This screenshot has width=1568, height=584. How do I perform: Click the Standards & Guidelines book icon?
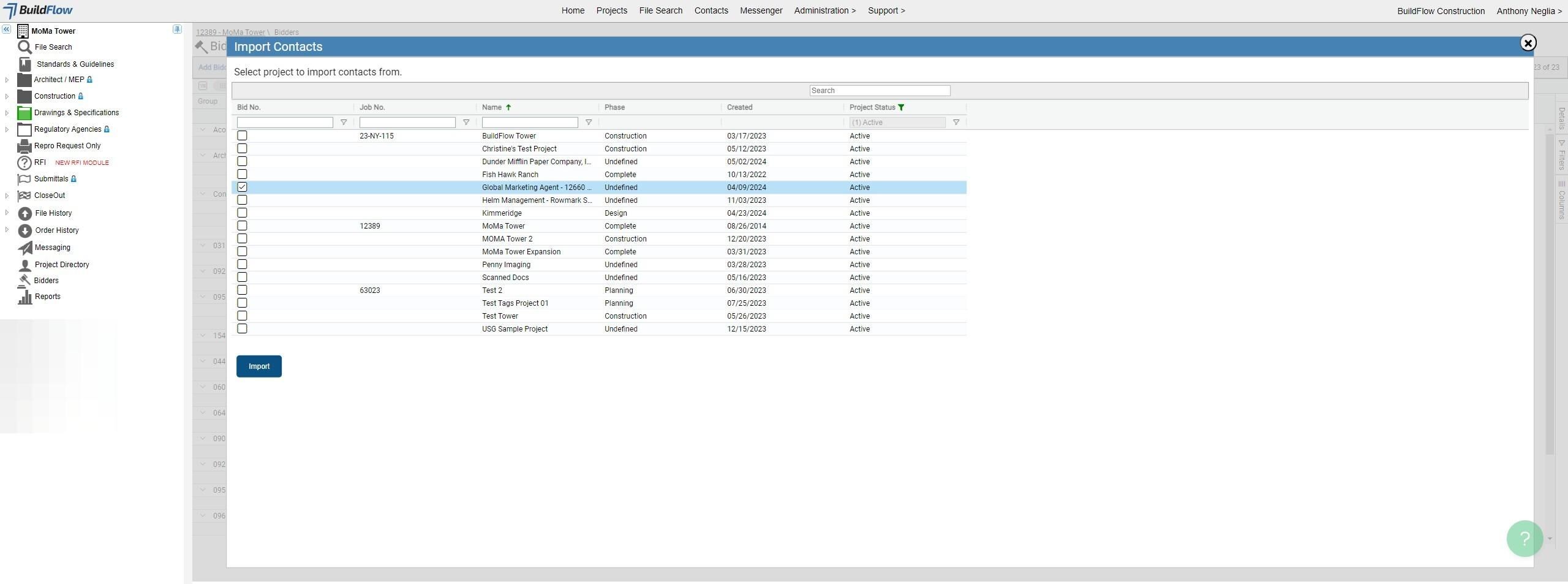pyautogui.click(x=24, y=64)
